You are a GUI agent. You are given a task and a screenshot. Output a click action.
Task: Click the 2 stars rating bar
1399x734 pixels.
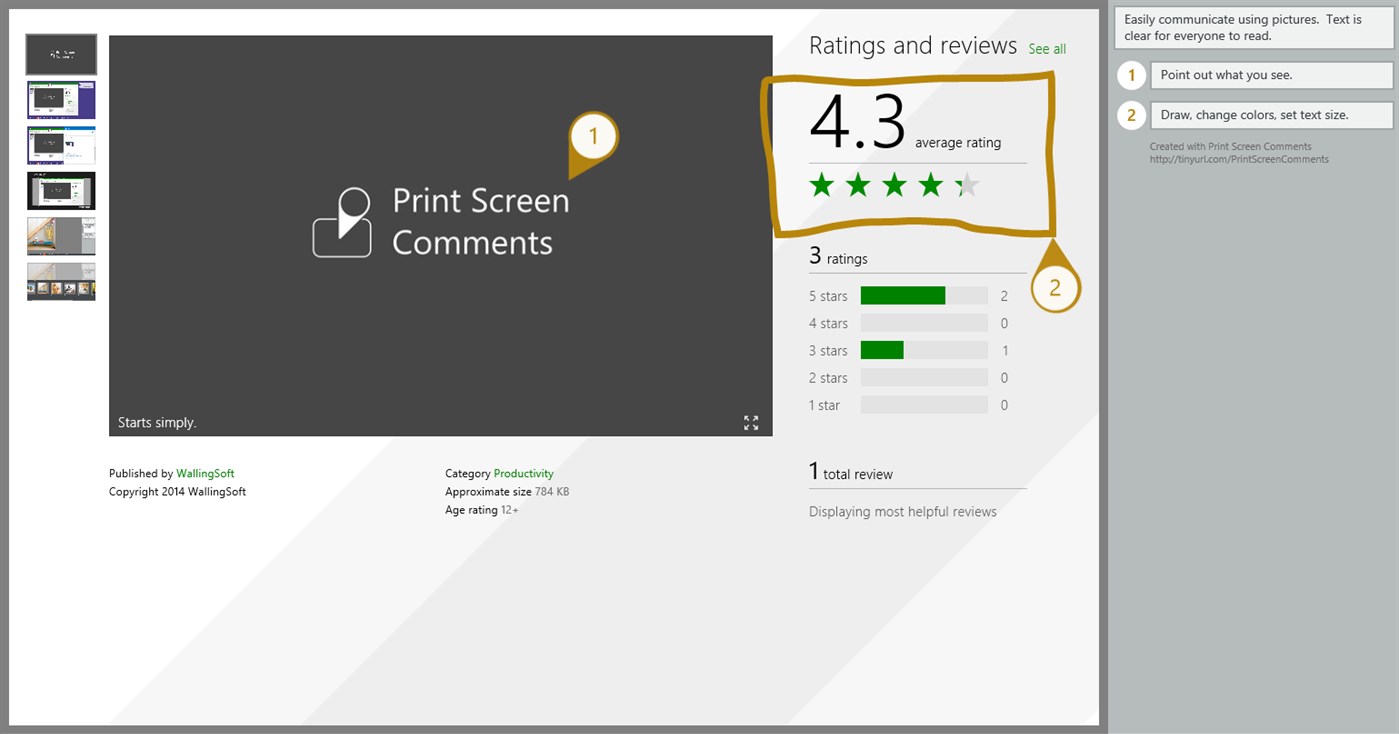point(924,378)
